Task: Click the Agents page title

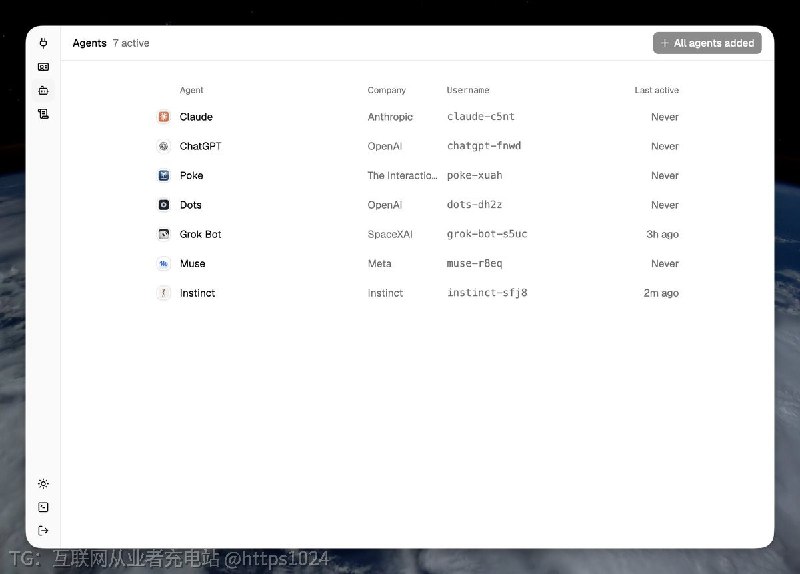Action: [89, 43]
